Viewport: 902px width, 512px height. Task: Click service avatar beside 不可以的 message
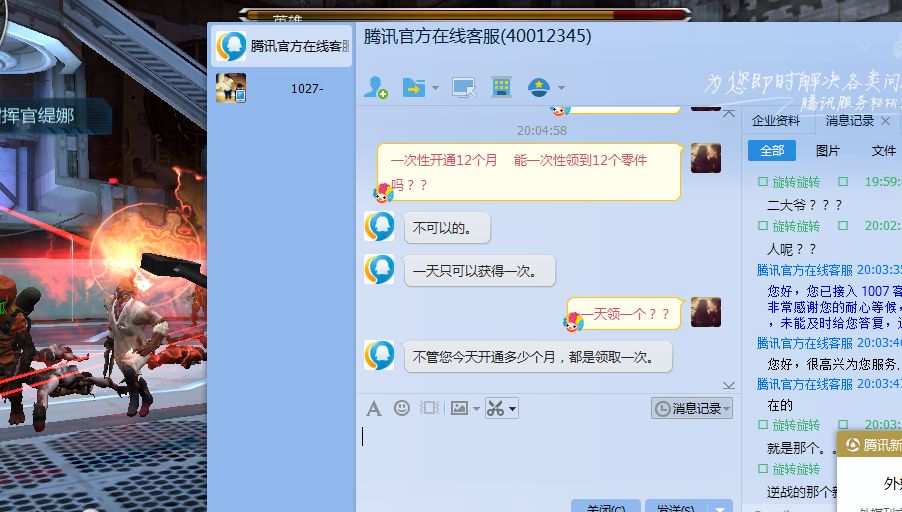click(x=379, y=226)
